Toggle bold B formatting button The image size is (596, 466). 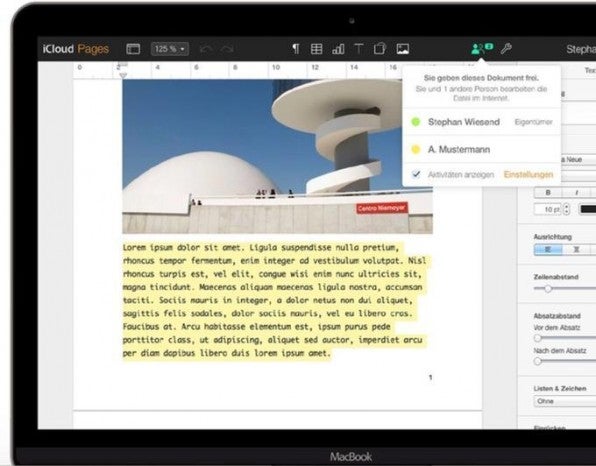(548, 193)
